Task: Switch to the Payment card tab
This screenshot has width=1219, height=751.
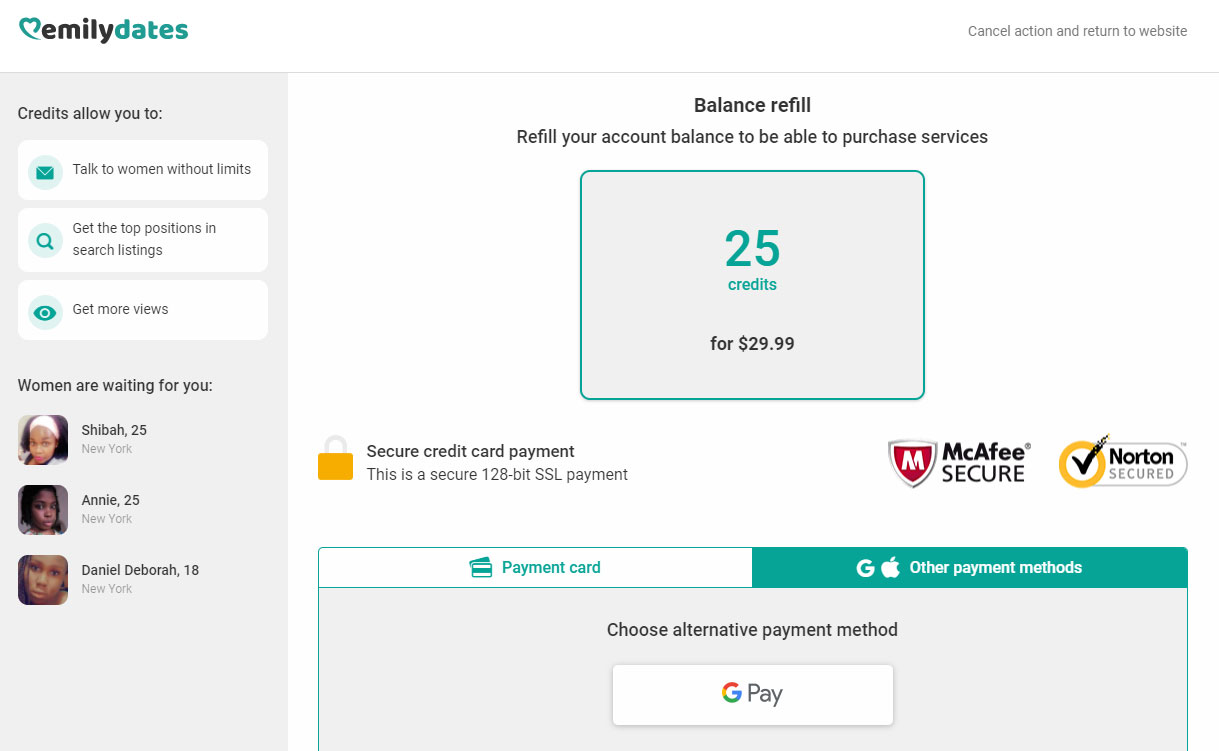Action: pos(535,568)
